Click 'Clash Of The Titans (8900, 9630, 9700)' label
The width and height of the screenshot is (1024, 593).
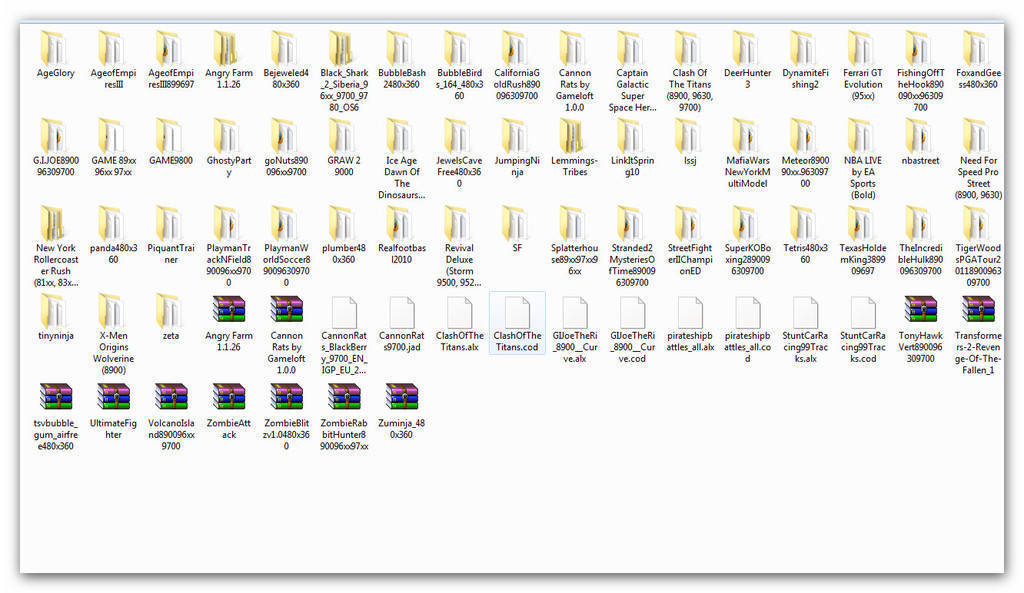pyautogui.click(x=690, y=90)
